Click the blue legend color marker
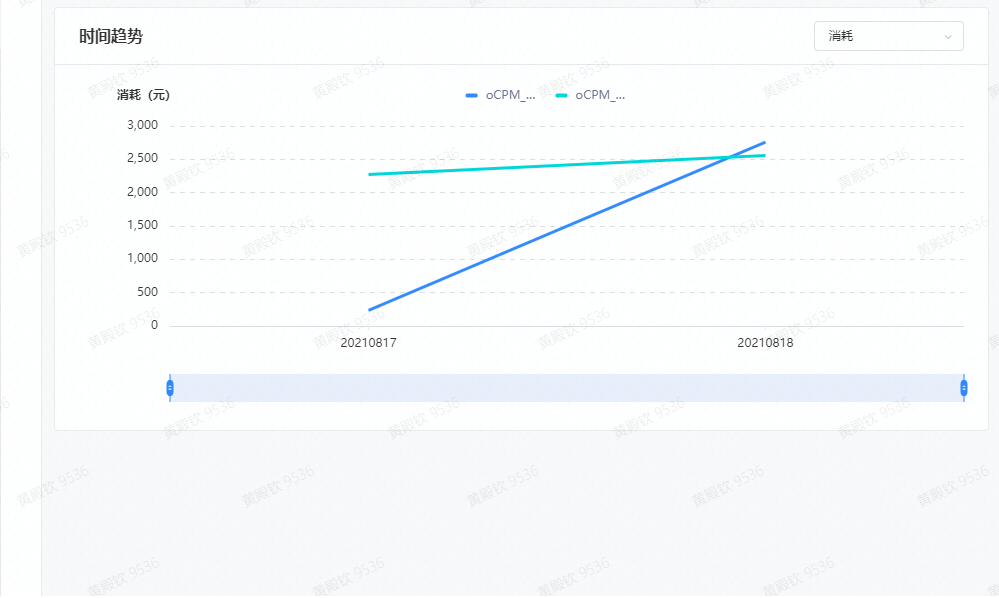The width and height of the screenshot is (999, 598). [471, 96]
